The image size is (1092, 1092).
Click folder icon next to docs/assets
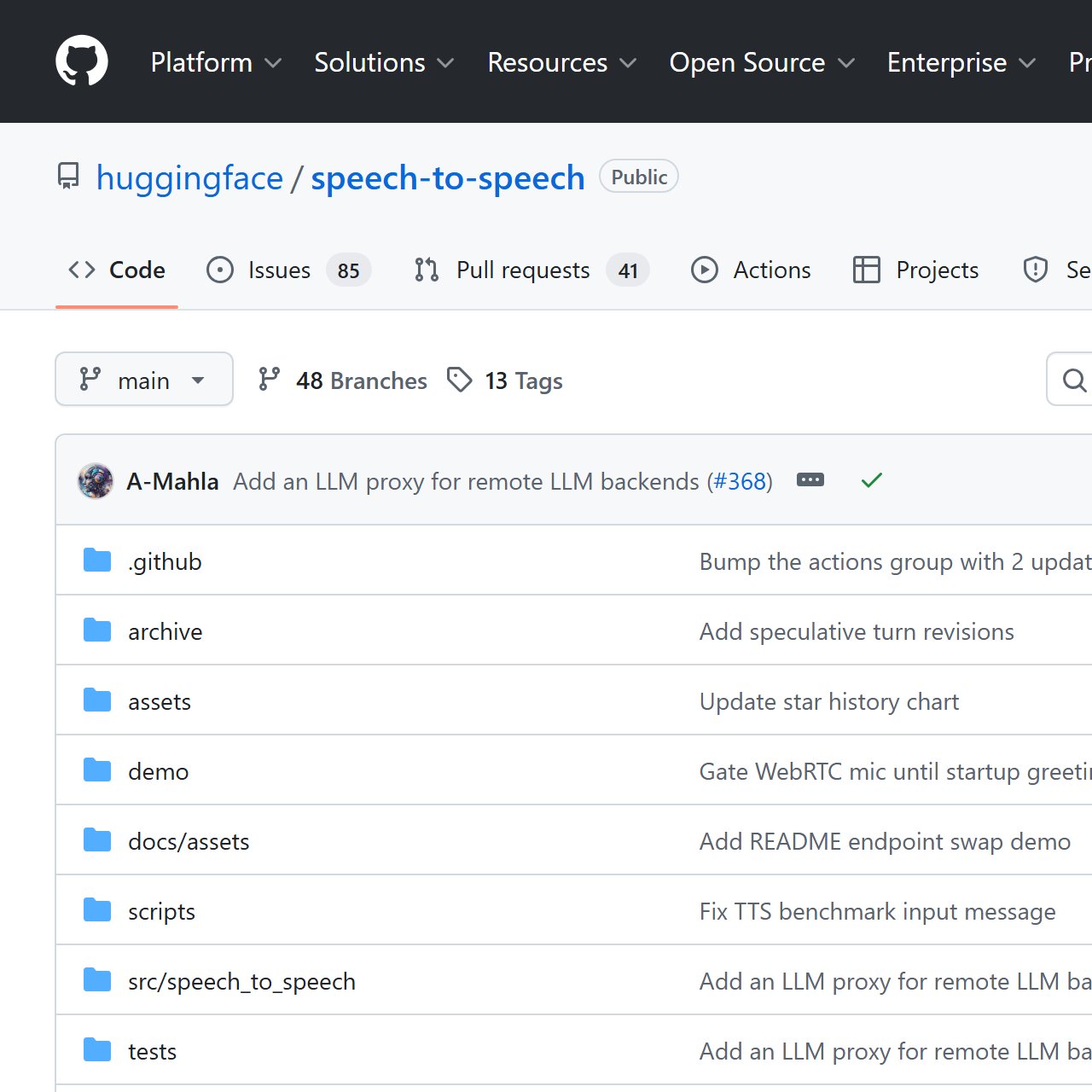[97, 840]
